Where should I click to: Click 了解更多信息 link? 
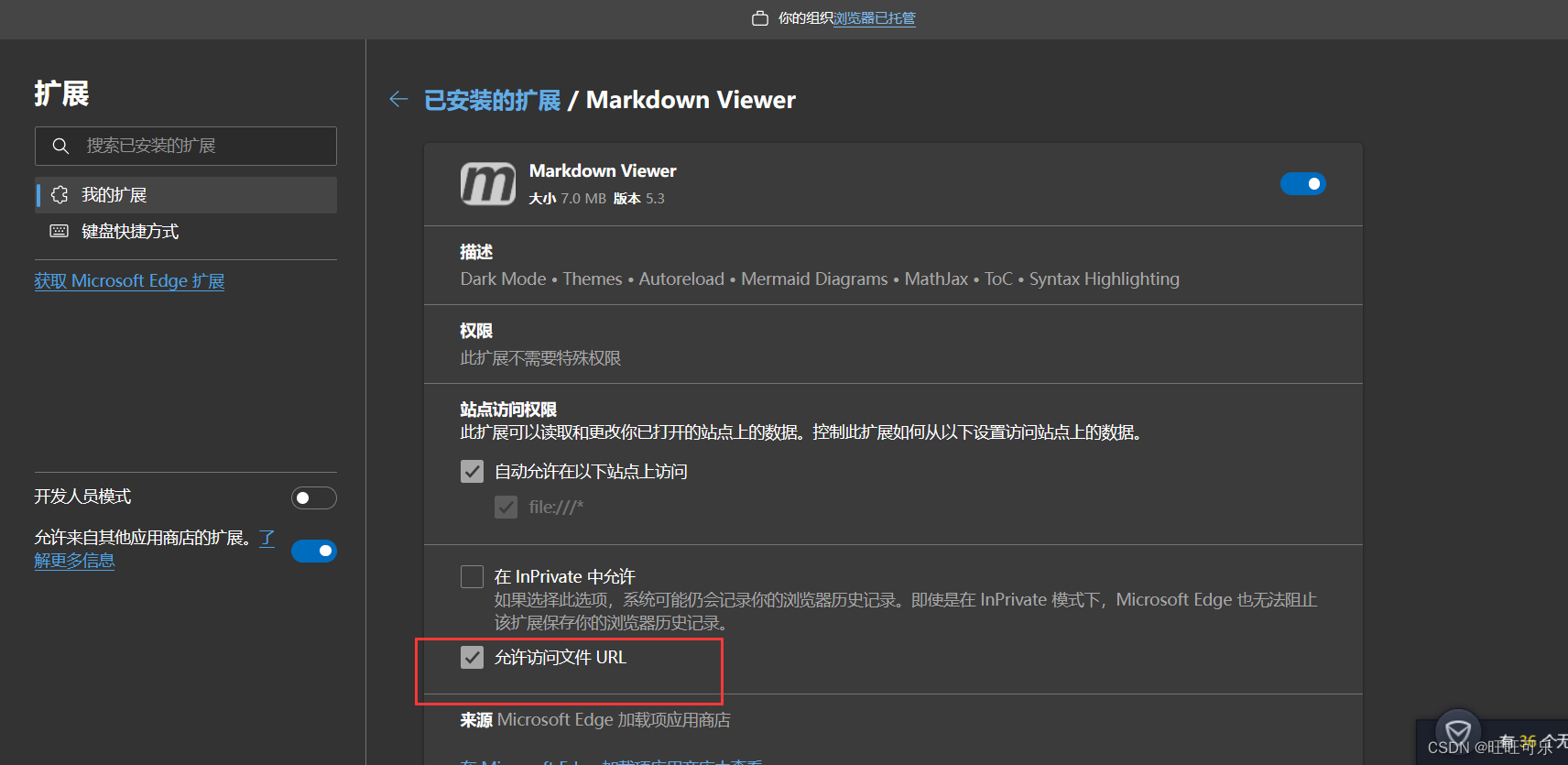[74, 560]
